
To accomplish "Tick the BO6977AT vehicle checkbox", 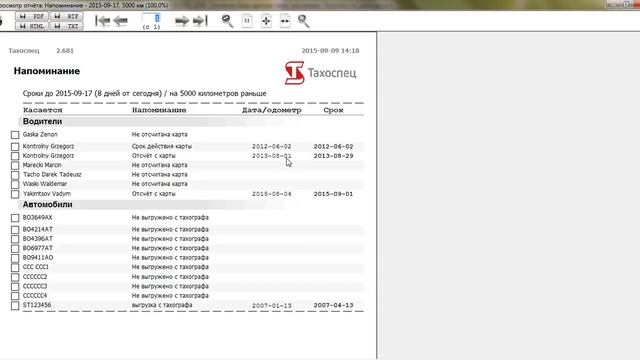I will coord(15,249).
